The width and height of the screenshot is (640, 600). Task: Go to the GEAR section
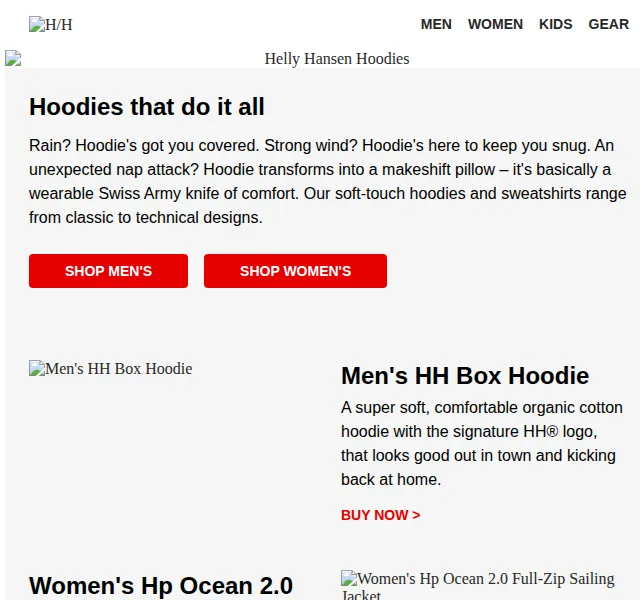[x=608, y=24]
